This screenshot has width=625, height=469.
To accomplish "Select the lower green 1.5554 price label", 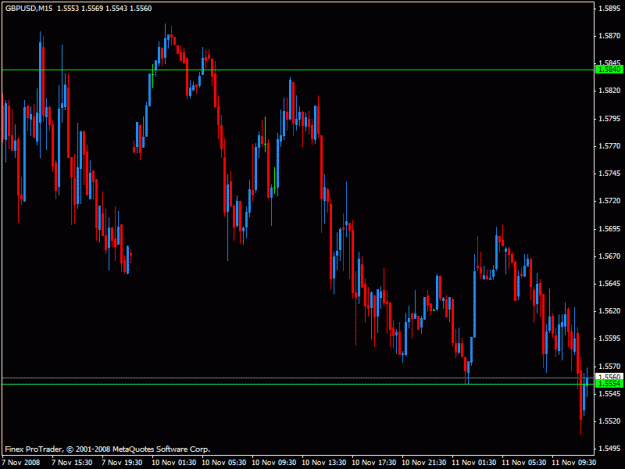I will pos(609,384).
